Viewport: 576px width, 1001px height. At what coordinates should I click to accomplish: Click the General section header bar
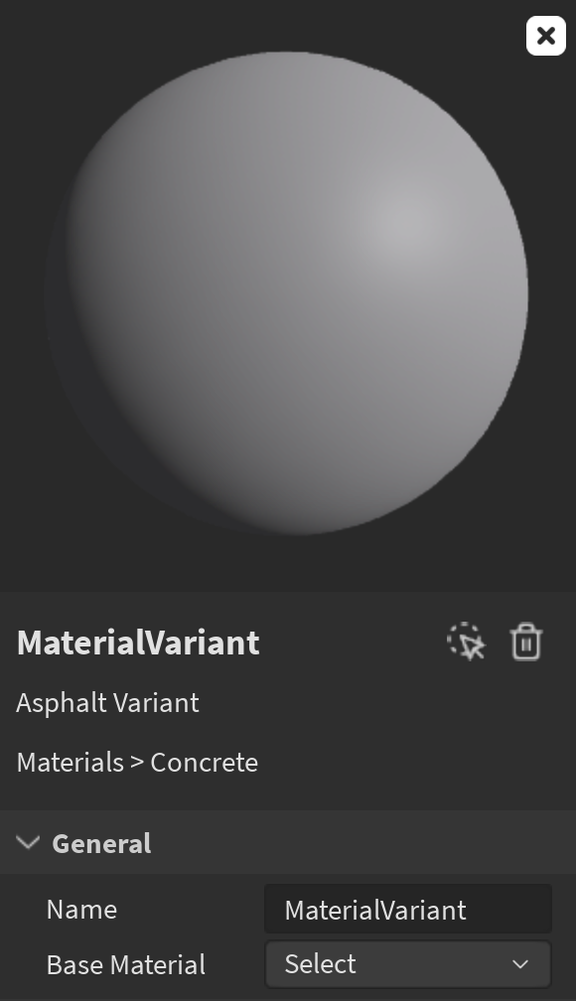pyautogui.click(x=288, y=843)
